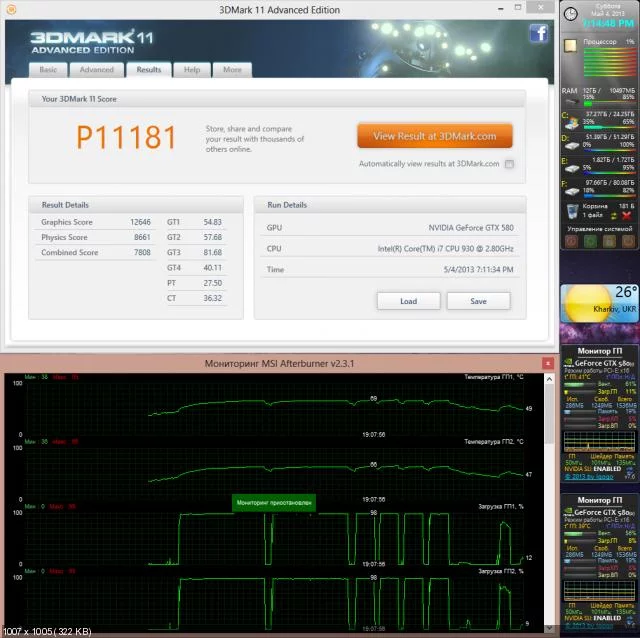Click the 26° temperature in weather gadget

[626, 292]
